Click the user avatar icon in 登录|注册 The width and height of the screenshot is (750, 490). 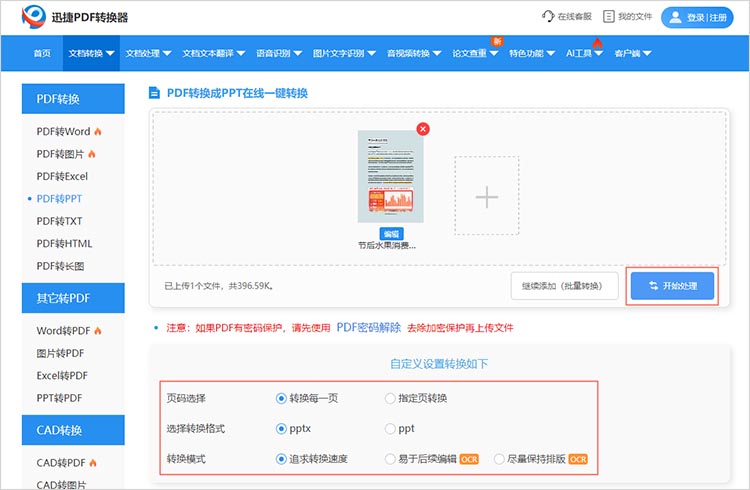point(675,17)
